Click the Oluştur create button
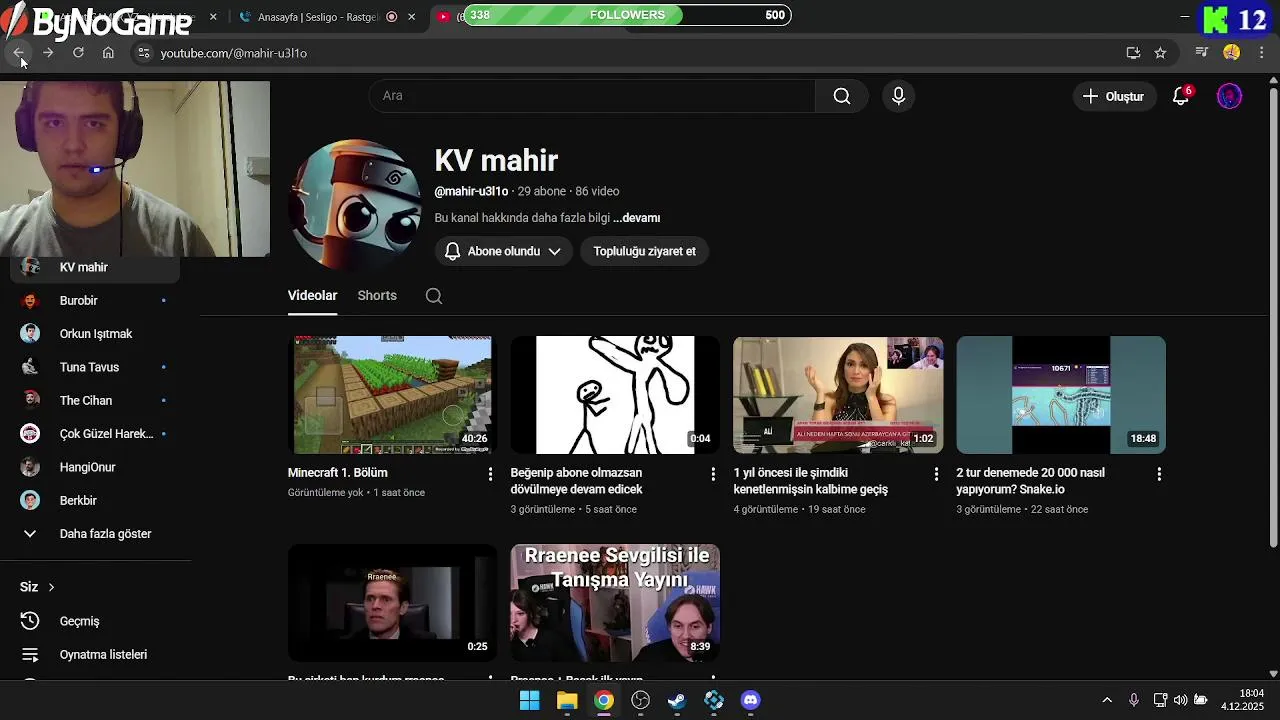Screen dimensions: 1280x720 (x=1113, y=96)
